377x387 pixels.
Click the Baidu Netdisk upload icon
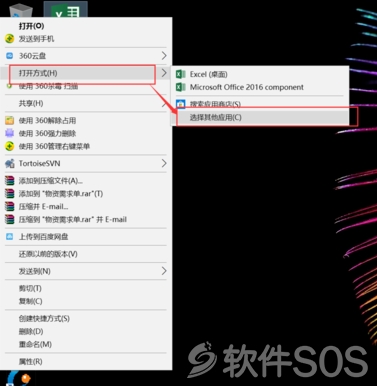(10, 237)
